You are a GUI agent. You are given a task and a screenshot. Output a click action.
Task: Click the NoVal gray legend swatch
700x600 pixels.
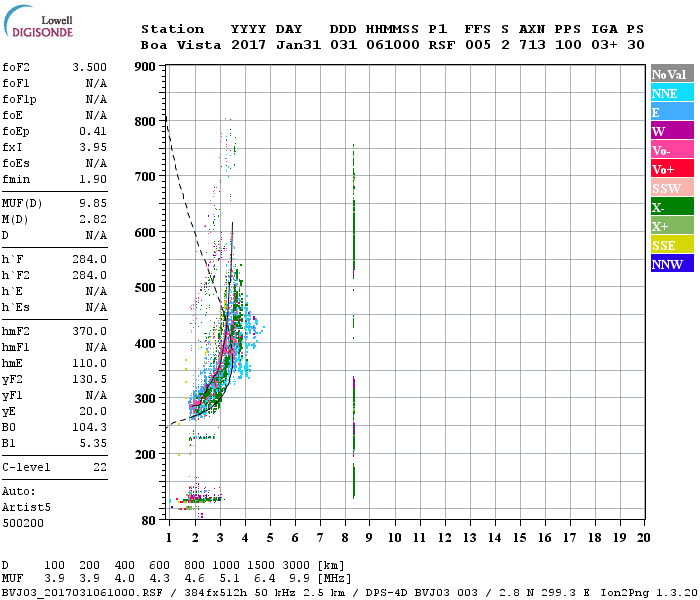[x=672, y=74]
